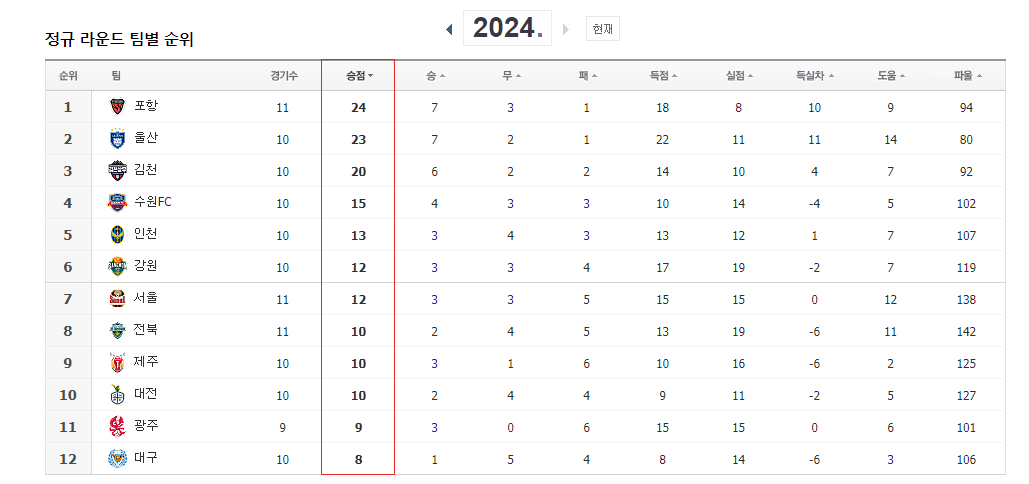This screenshot has width=1029, height=484.
Task: Click the Gwangju (광주) team emblem
Action: 117,427
